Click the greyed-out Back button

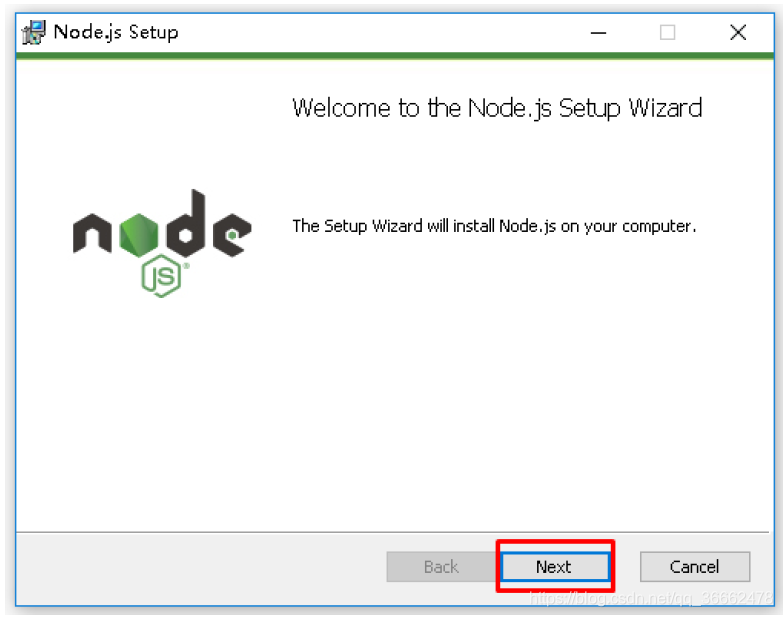pyautogui.click(x=441, y=567)
